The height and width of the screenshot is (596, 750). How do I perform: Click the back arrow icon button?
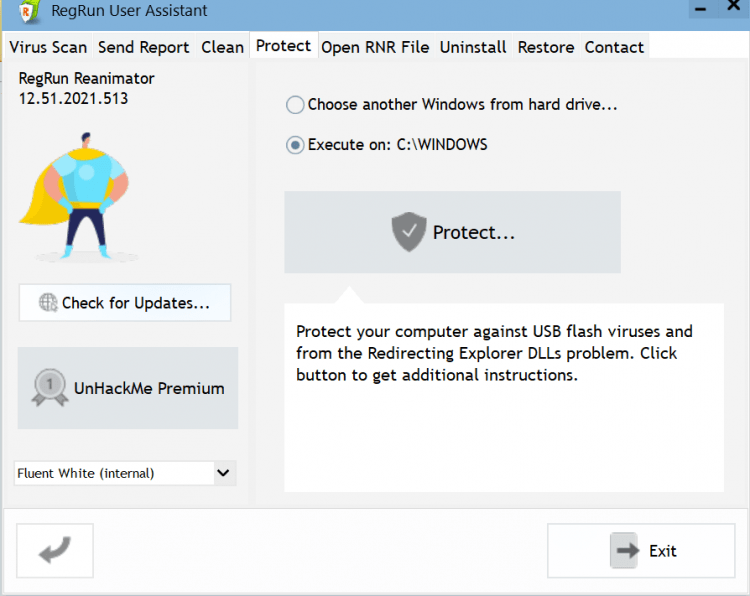click(55, 551)
